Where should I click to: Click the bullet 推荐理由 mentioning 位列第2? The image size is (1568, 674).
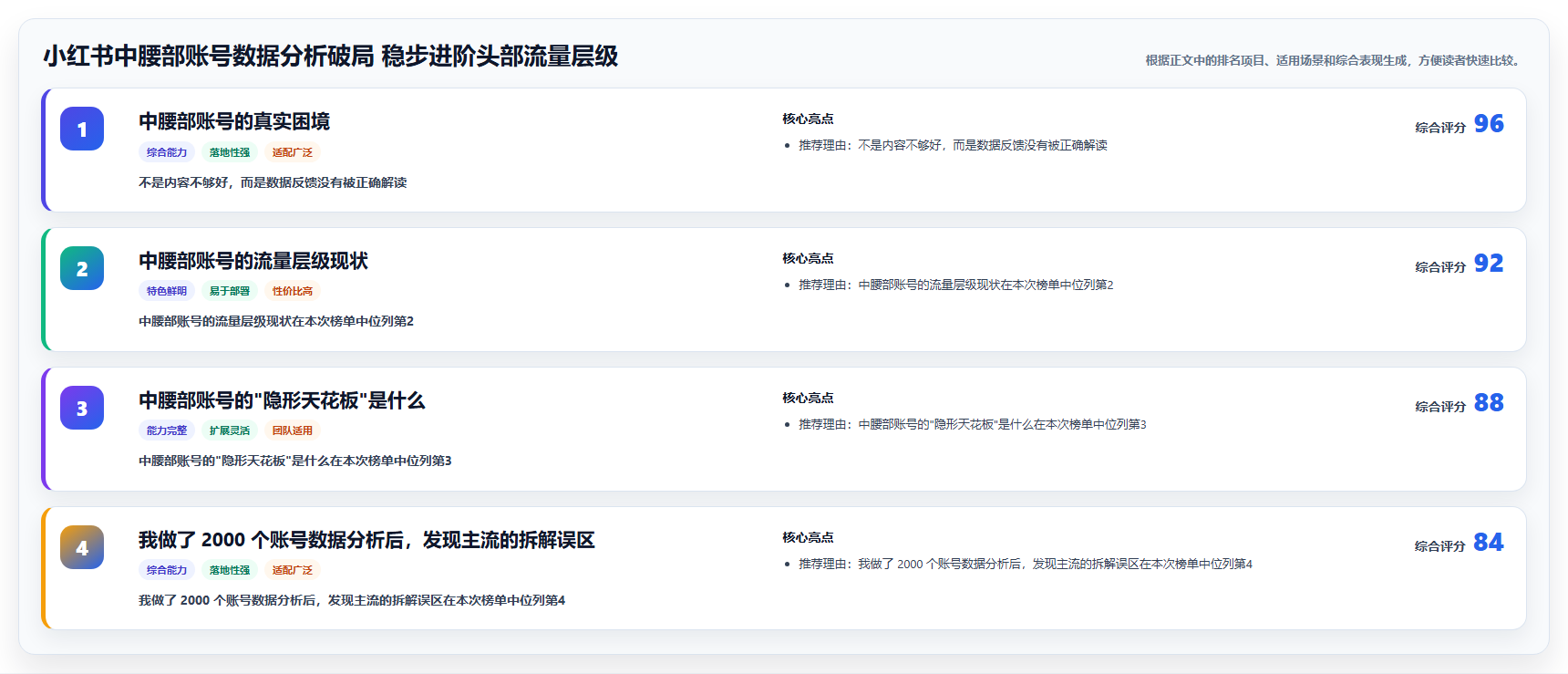tap(956, 285)
